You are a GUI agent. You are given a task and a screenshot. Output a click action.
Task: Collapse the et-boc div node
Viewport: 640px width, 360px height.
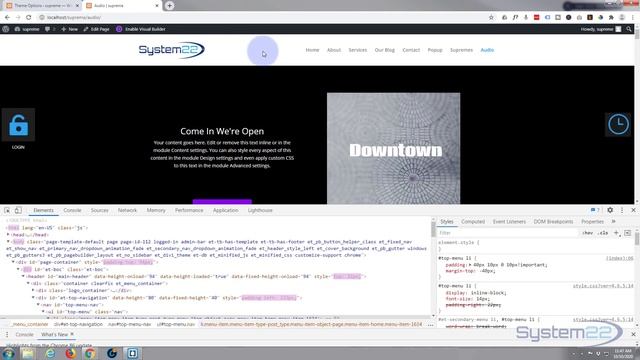pos(18,269)
